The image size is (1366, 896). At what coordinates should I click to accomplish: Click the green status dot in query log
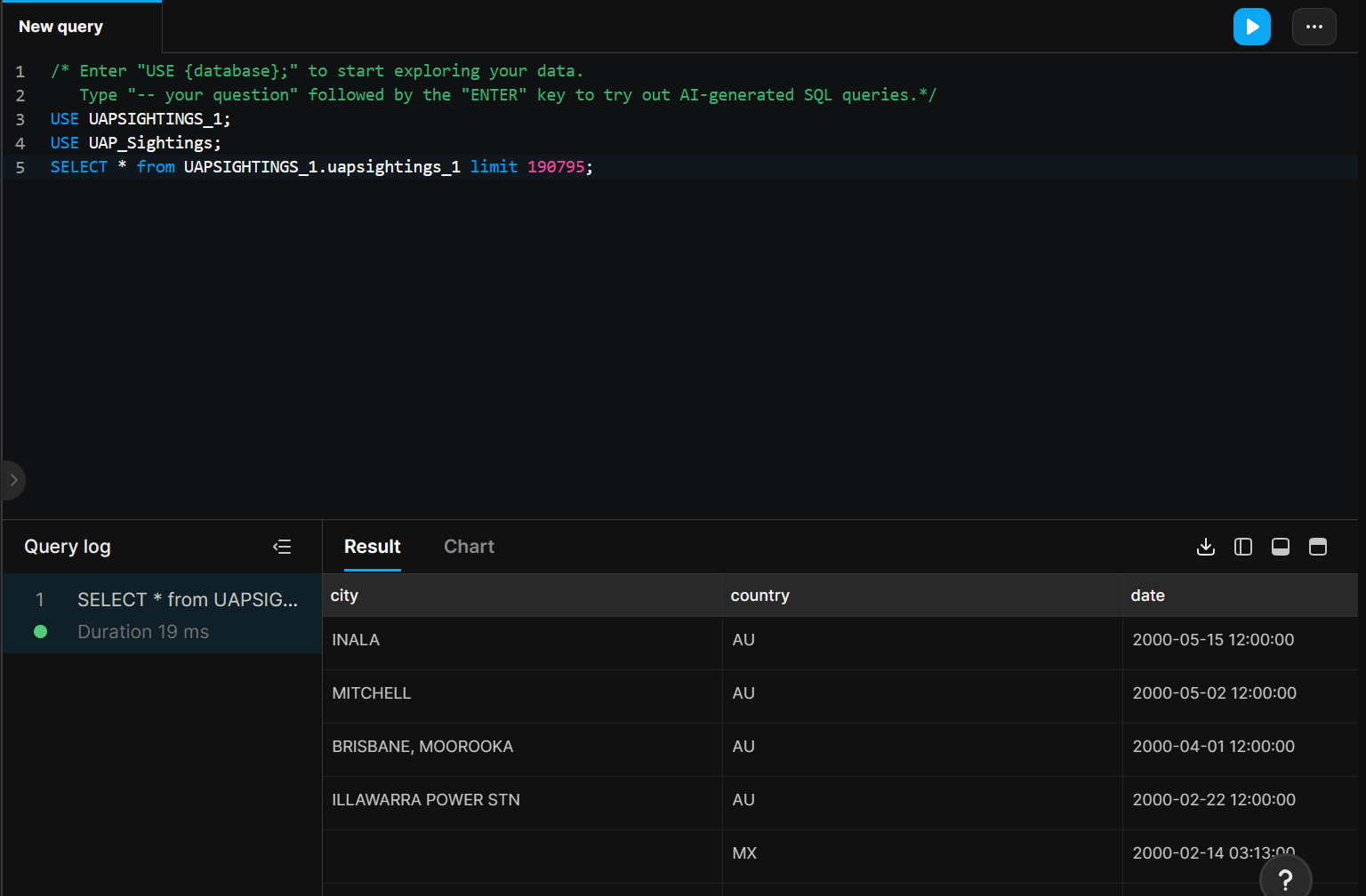click(x=40, y=632)
